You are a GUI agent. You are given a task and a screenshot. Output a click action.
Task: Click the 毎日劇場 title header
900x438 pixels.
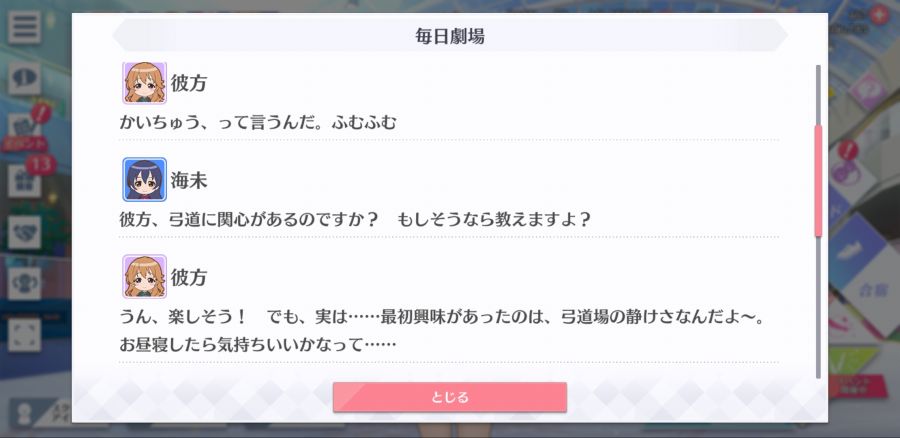(x=450, y=36)
